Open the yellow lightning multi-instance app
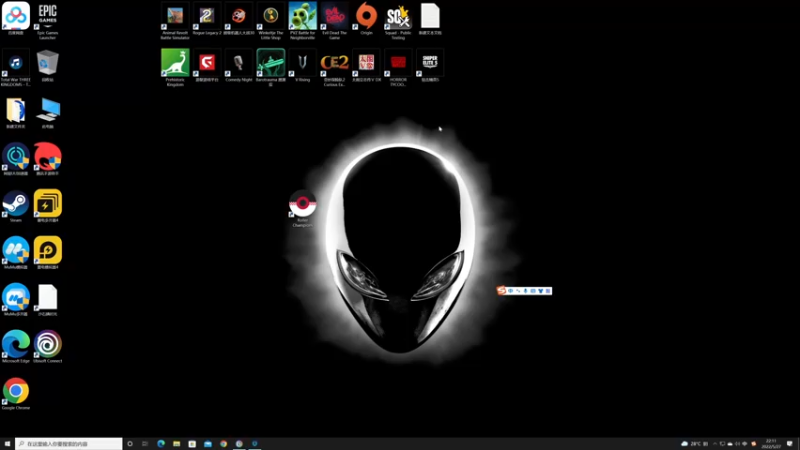Screen dimensions: 800x450 [x=47, y=204]
